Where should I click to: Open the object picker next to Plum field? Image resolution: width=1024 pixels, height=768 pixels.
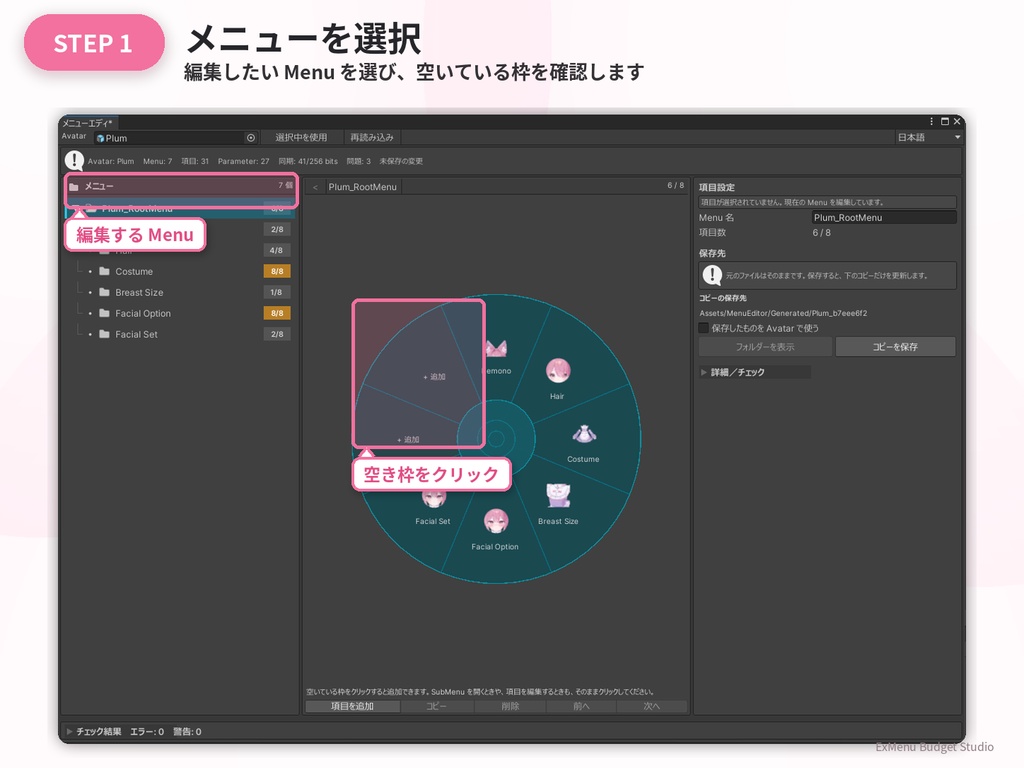251,138
